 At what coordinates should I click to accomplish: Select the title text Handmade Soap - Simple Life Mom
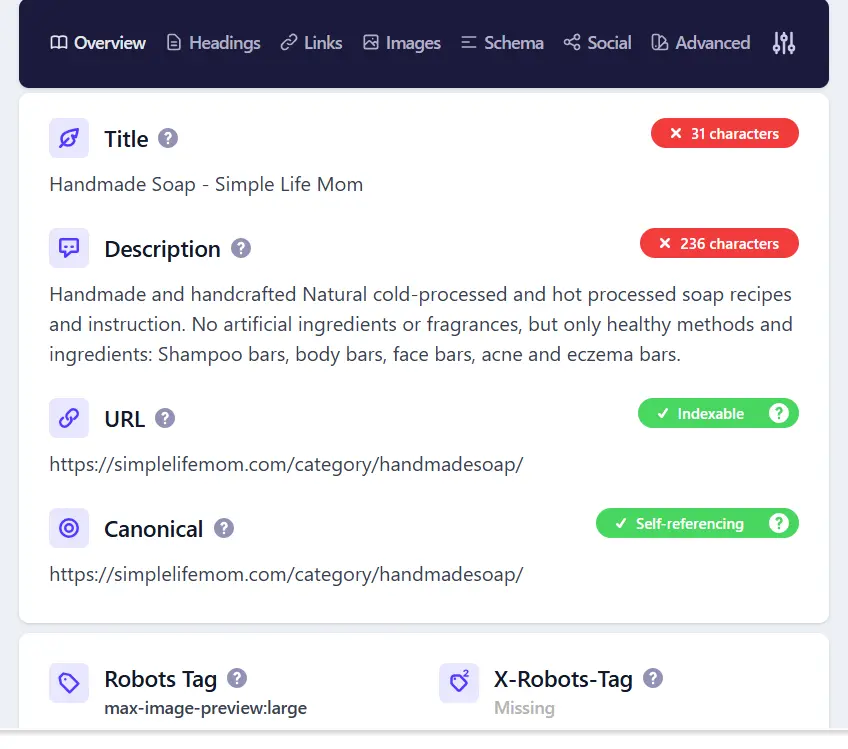coord(206,184)
